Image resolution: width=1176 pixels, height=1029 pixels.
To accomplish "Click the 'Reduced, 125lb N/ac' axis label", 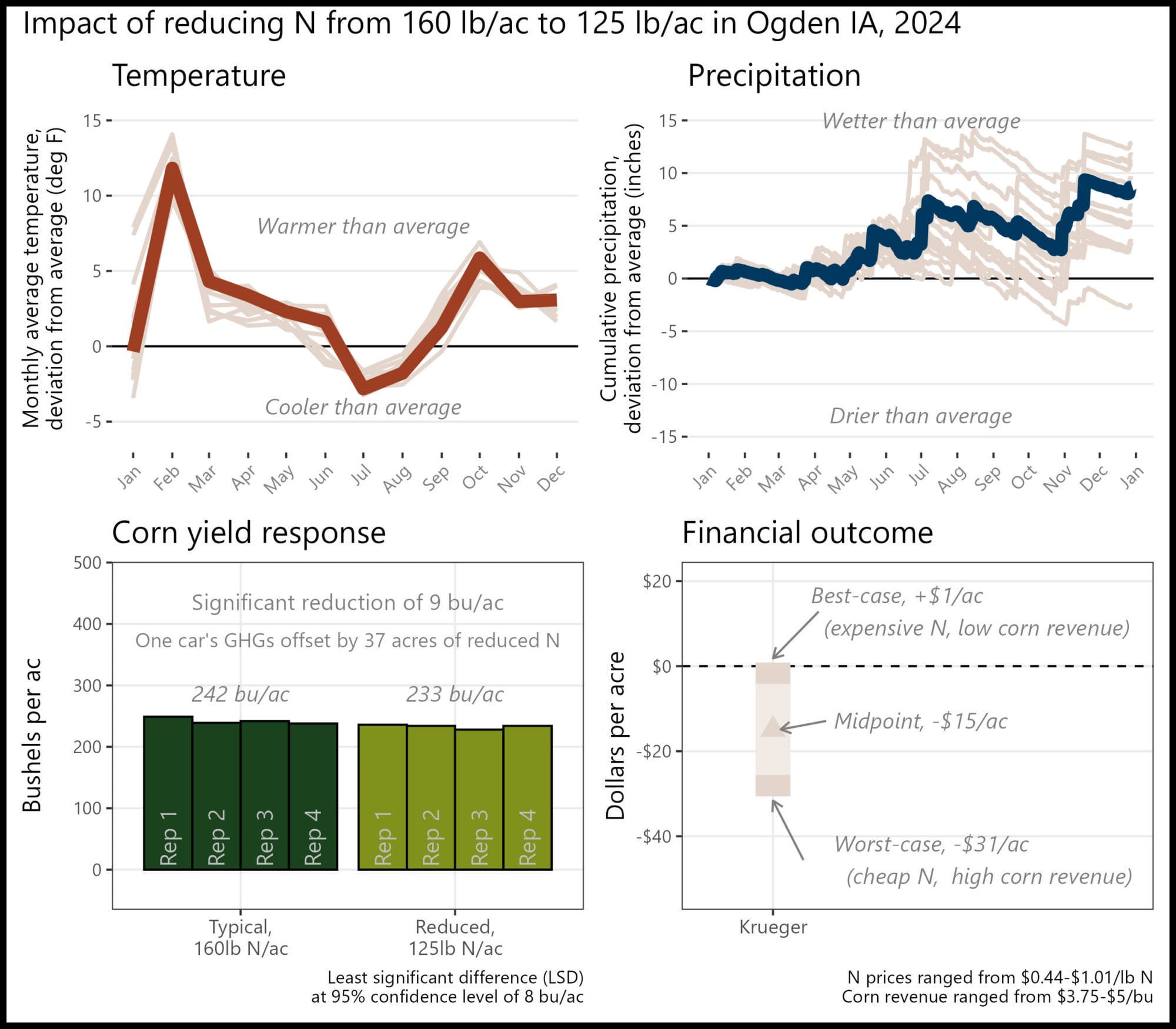I will coord(456,937).
